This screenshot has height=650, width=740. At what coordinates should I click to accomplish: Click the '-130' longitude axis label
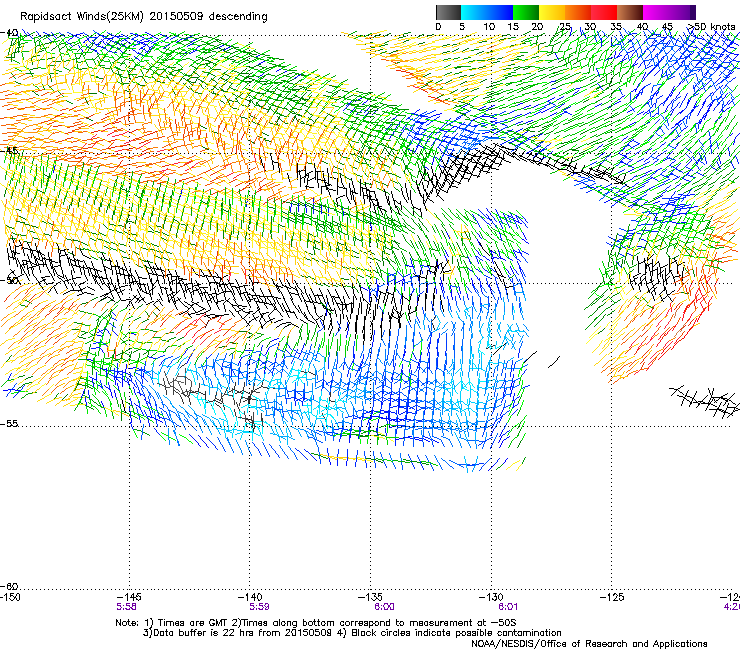point(491,597)
